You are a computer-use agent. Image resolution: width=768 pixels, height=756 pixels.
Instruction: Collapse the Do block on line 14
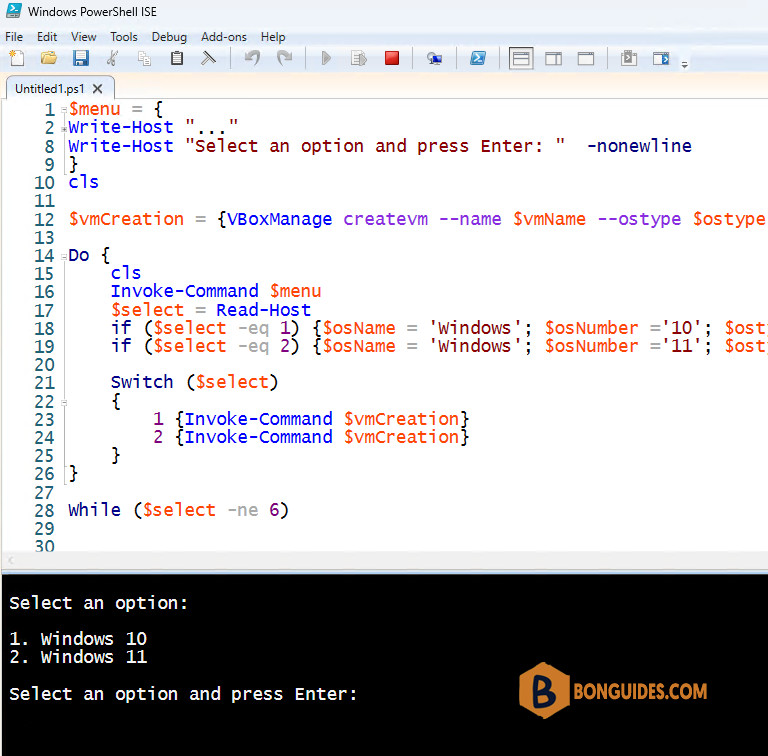(x=64, y=257)
